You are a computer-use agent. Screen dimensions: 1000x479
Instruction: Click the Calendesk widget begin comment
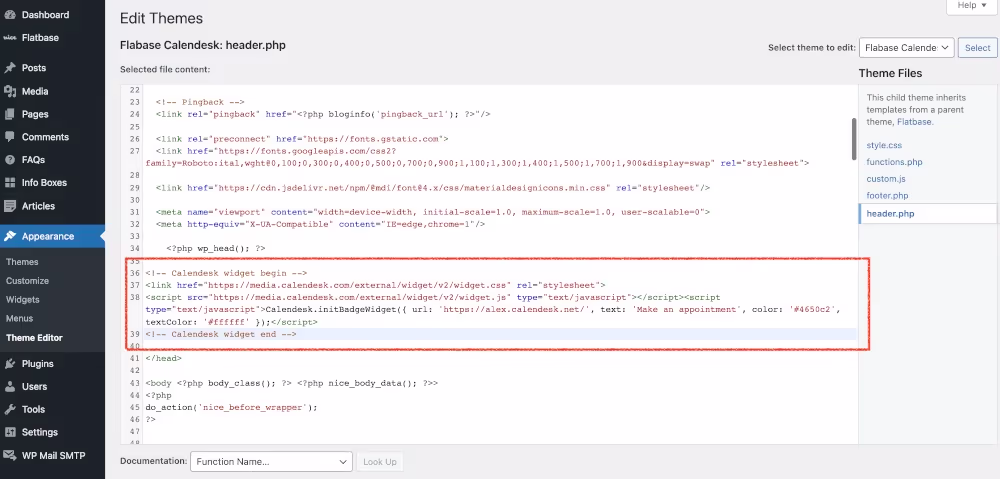click(x=226, y=273)
